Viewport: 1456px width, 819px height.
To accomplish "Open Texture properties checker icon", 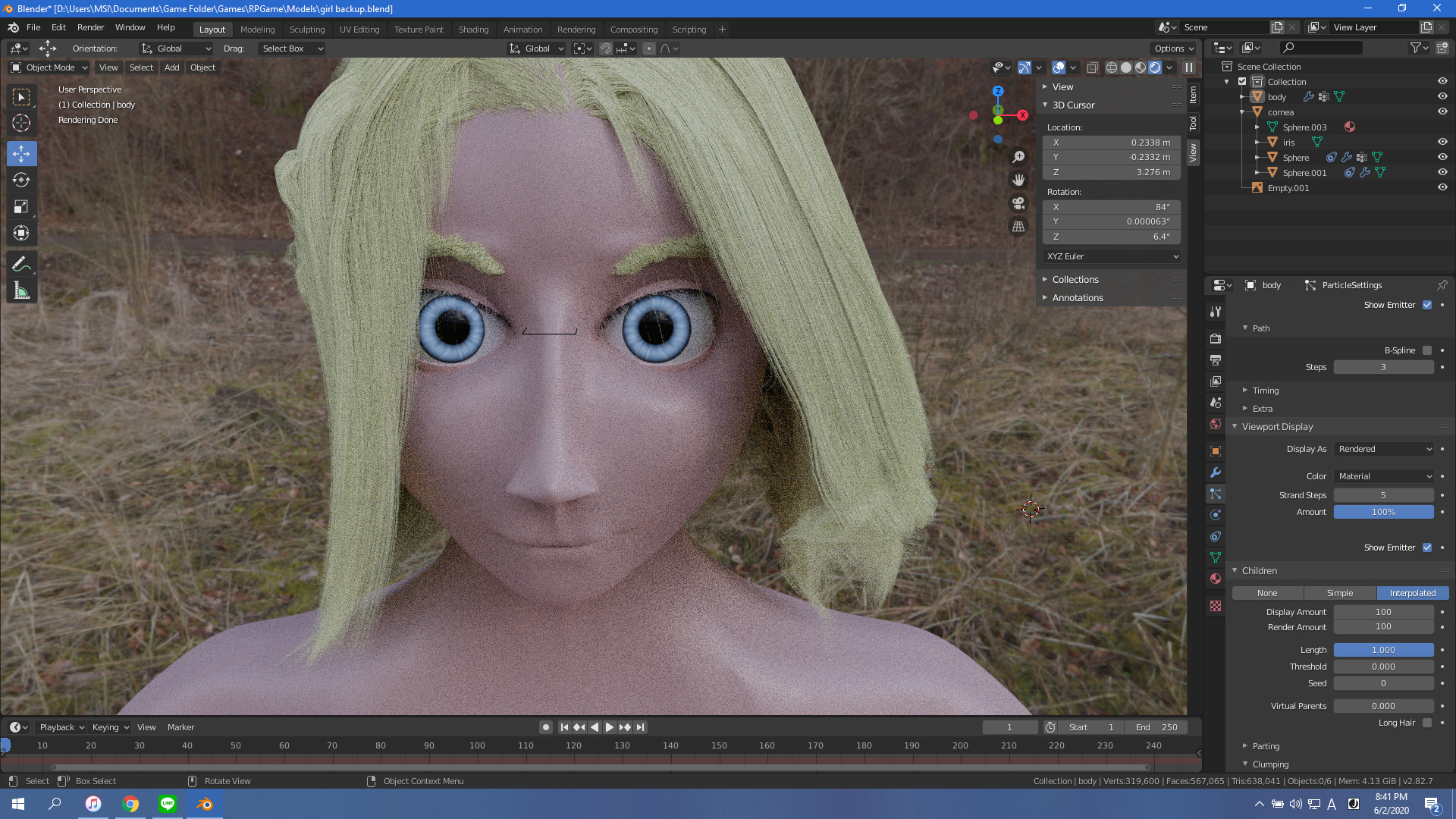I will coord(1216,606).
